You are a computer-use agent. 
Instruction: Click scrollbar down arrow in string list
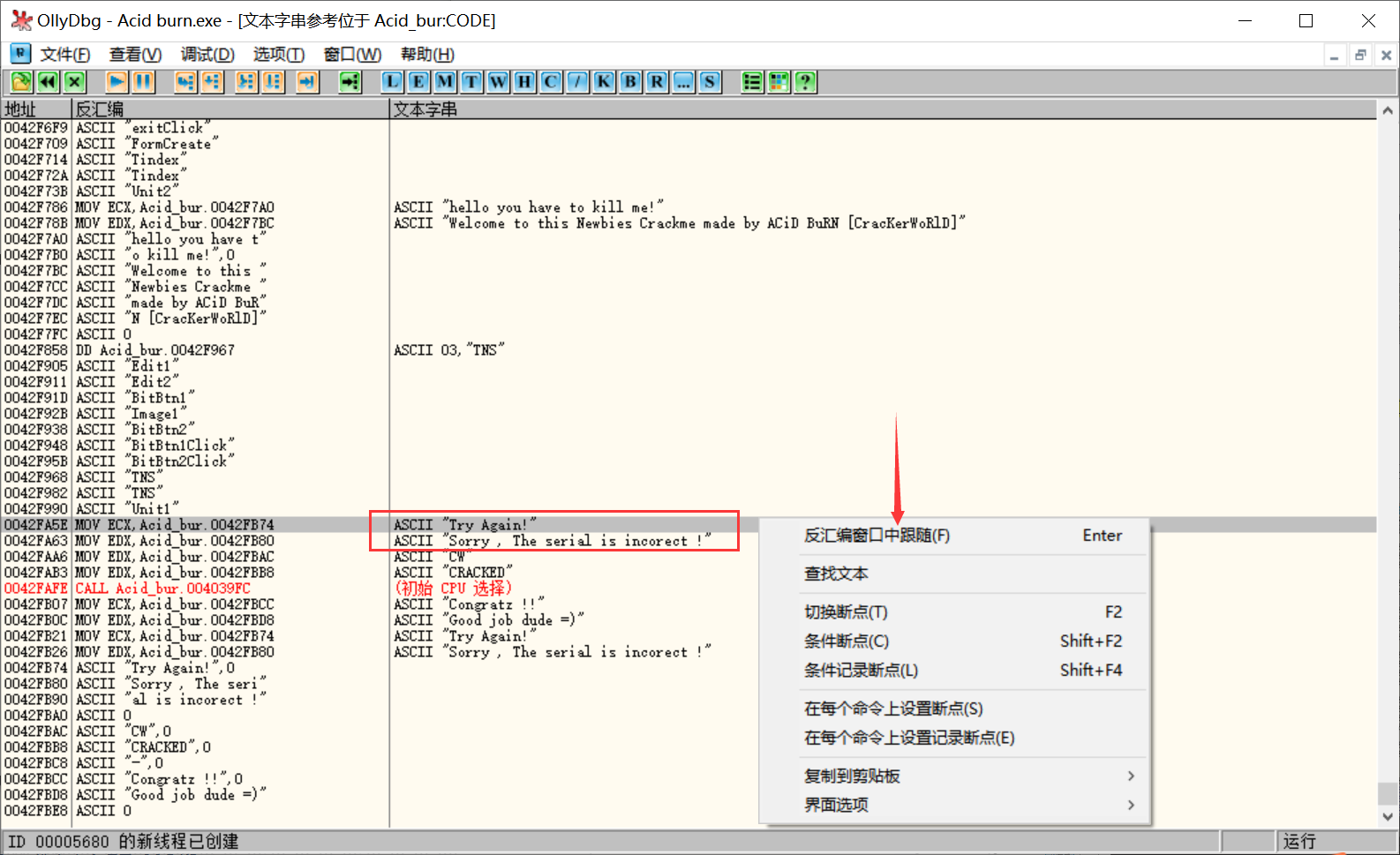click(1388, 817)
